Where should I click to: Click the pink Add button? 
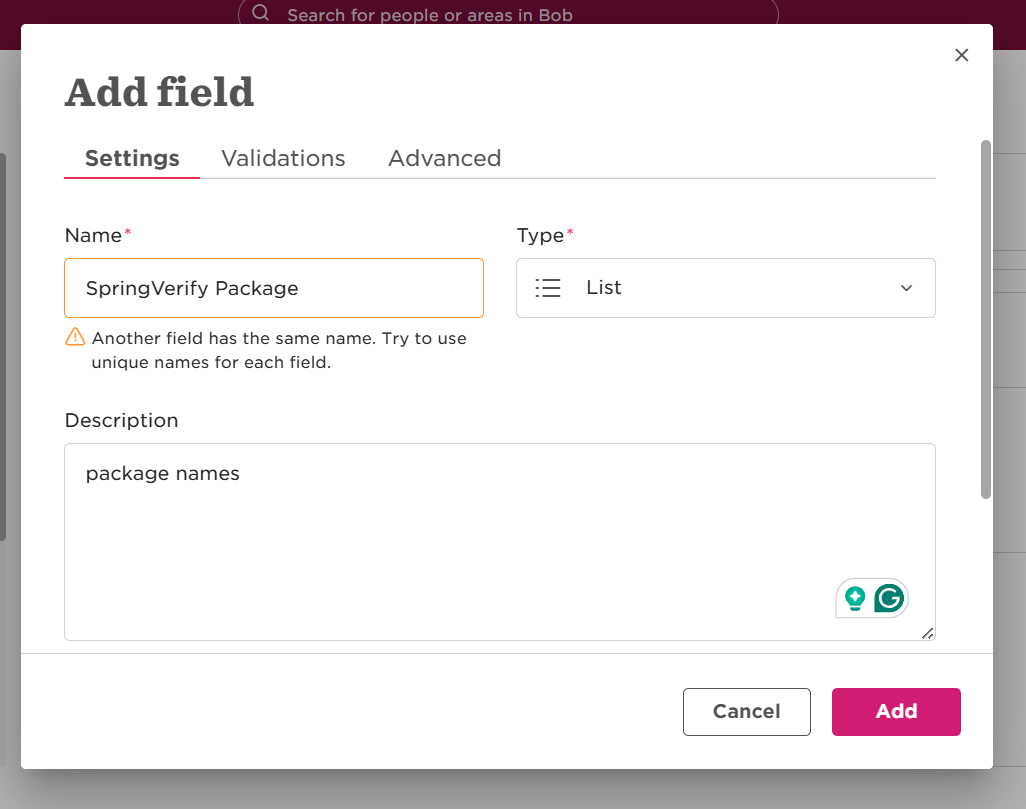(896, 711)
